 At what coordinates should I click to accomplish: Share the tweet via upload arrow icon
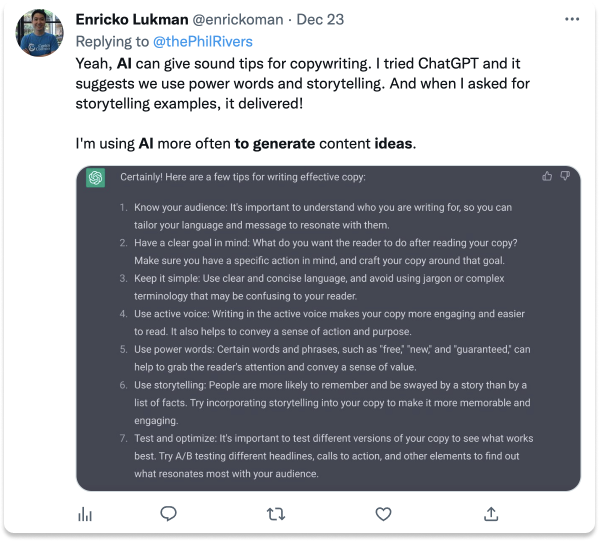(491, 514)
